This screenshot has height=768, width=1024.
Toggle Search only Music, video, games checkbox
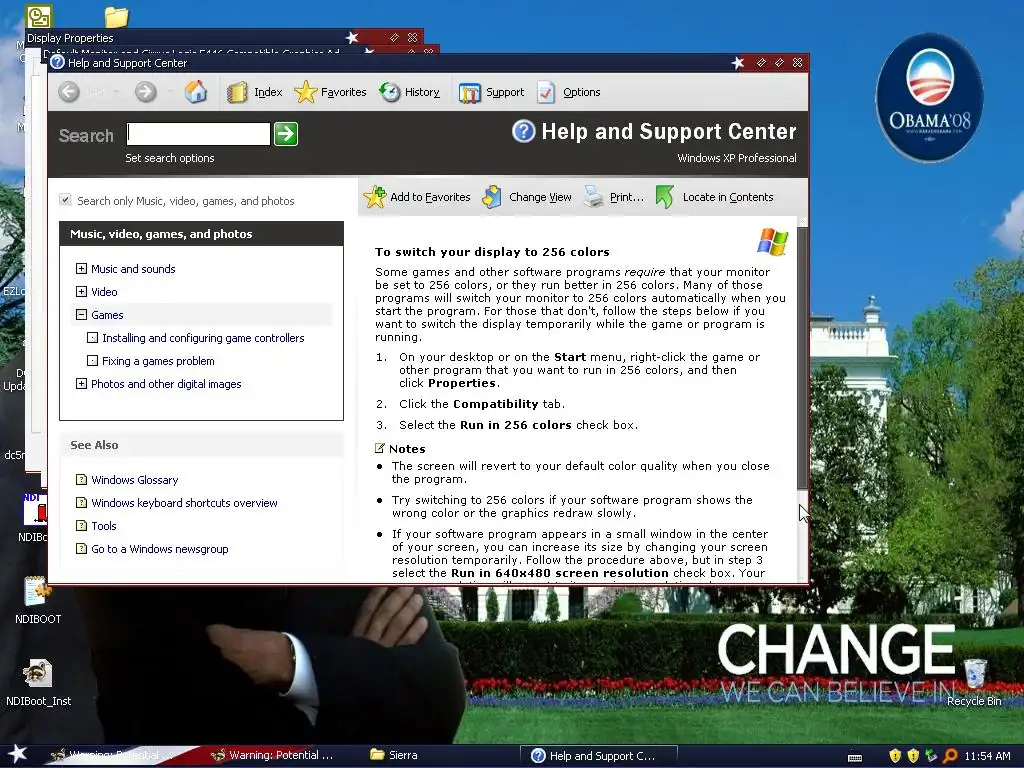(65, 200)
